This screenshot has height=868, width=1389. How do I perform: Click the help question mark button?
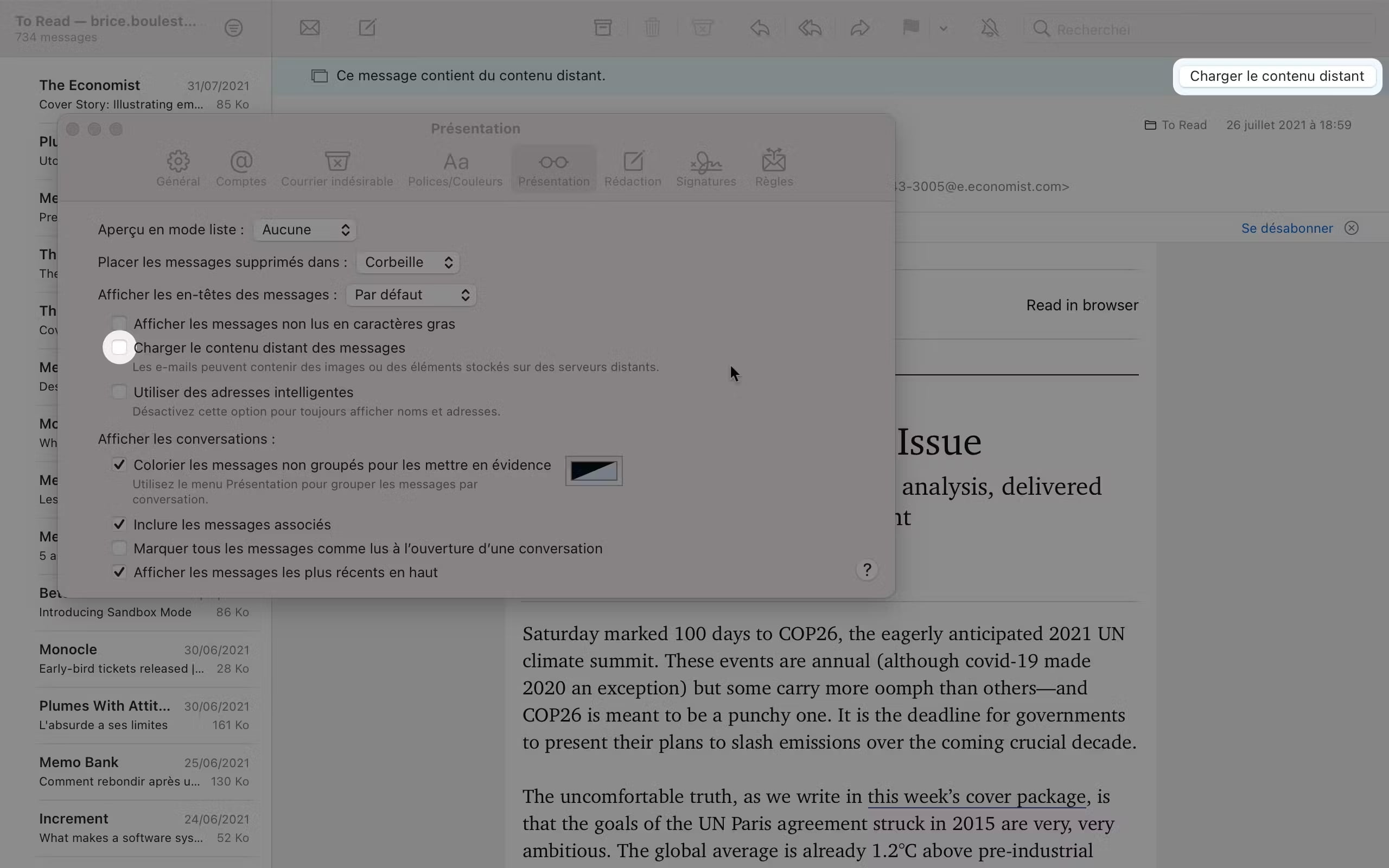[x=866, y=570]
